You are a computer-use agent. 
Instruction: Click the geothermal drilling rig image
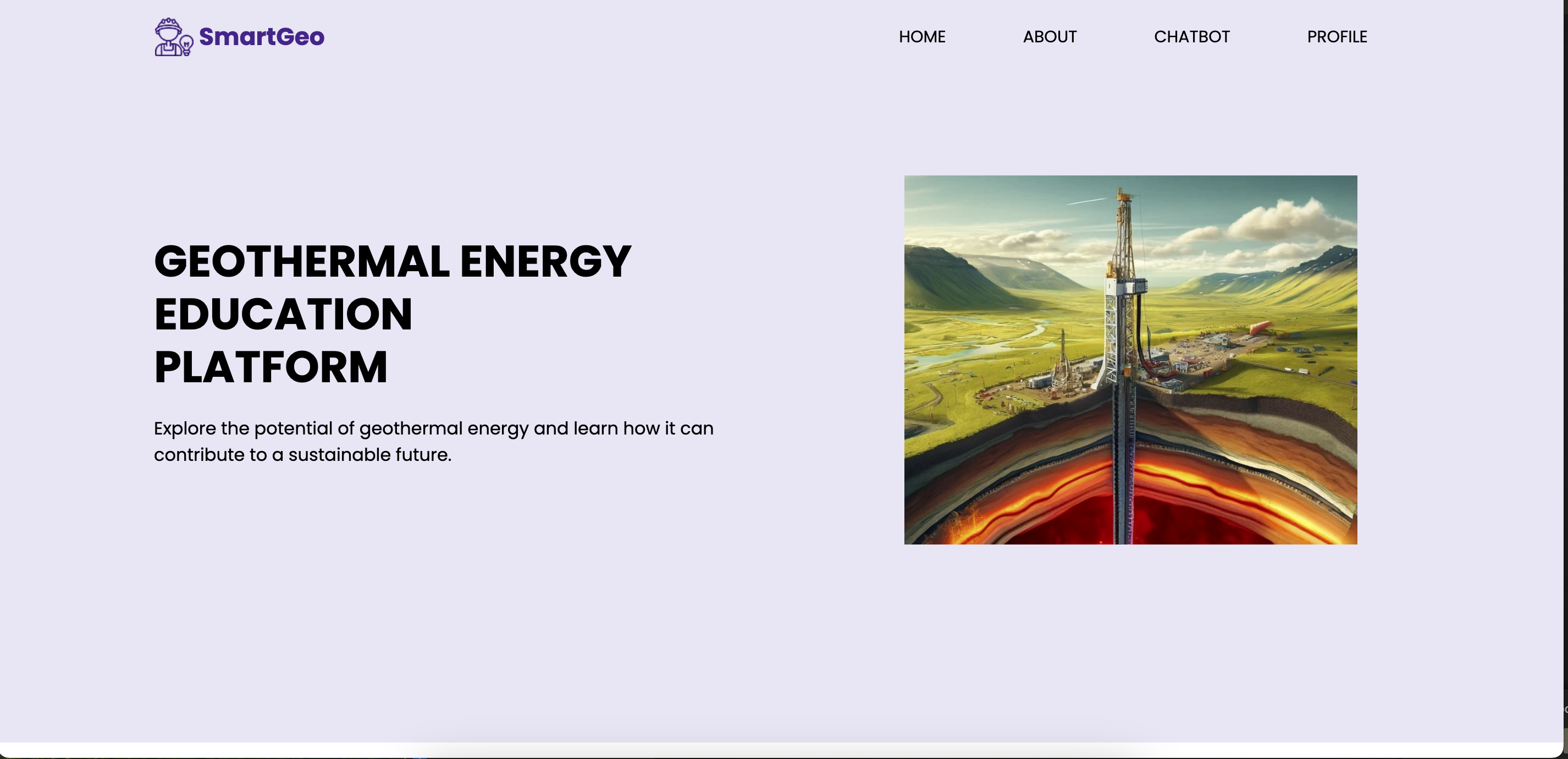[1130, 360]
